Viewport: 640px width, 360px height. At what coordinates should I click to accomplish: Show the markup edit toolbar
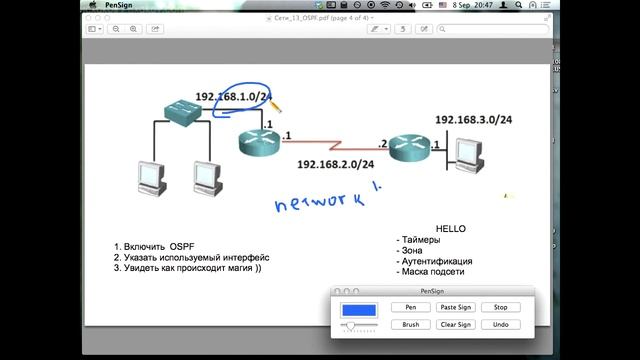pos(424,29)
